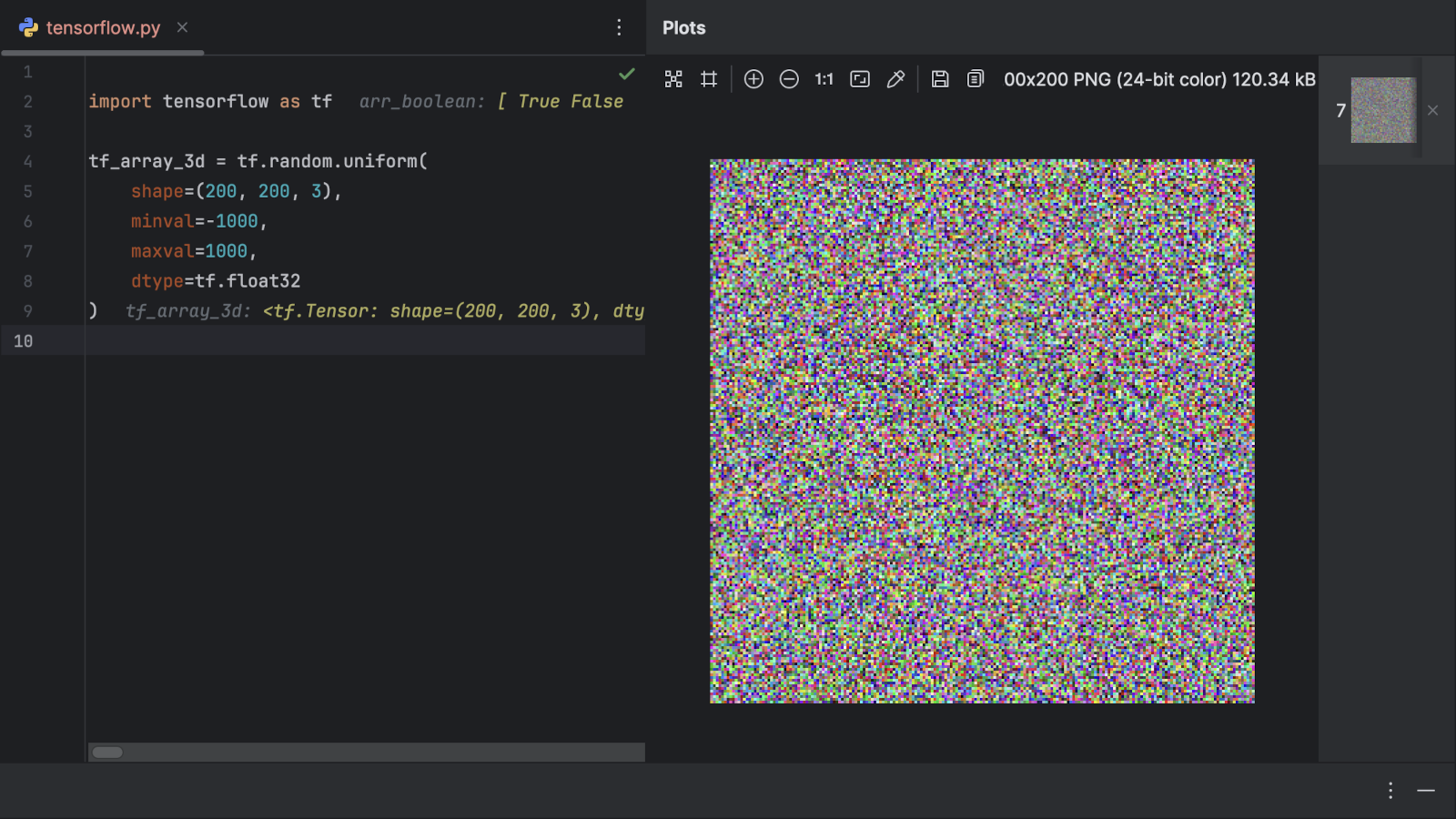This screenshot has height=819, width=1456.
Task: Minimize the bottom tool window panel
Action: pyautogui.click(x=1426, y=790)
